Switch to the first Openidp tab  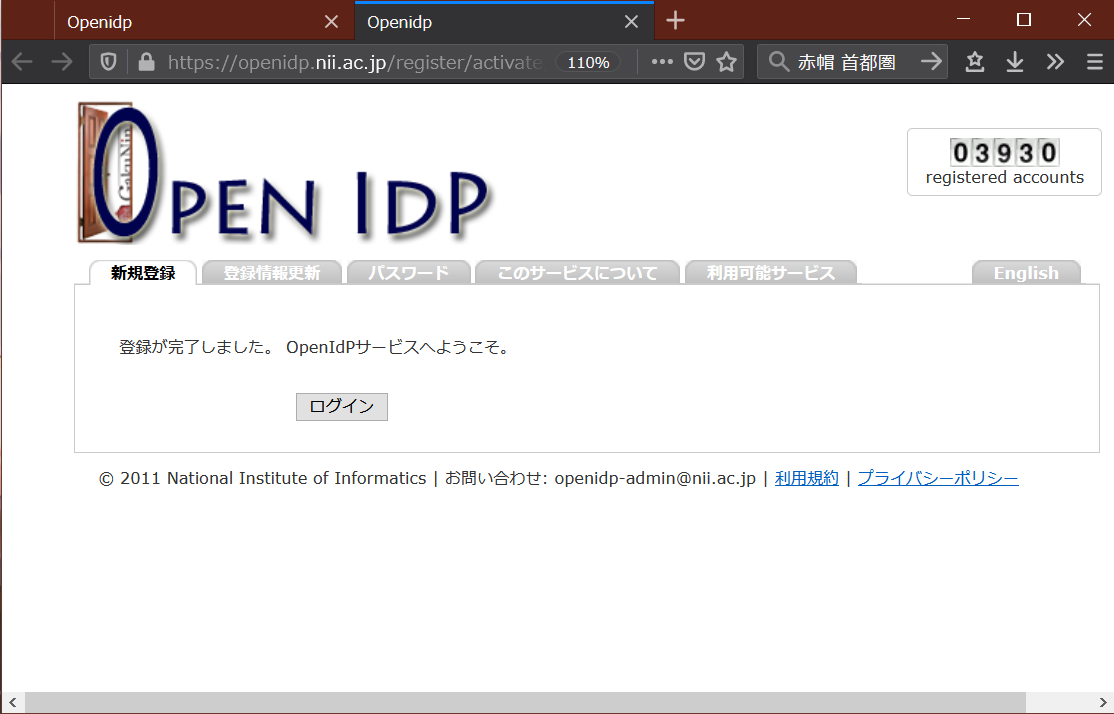coord(204,21)
